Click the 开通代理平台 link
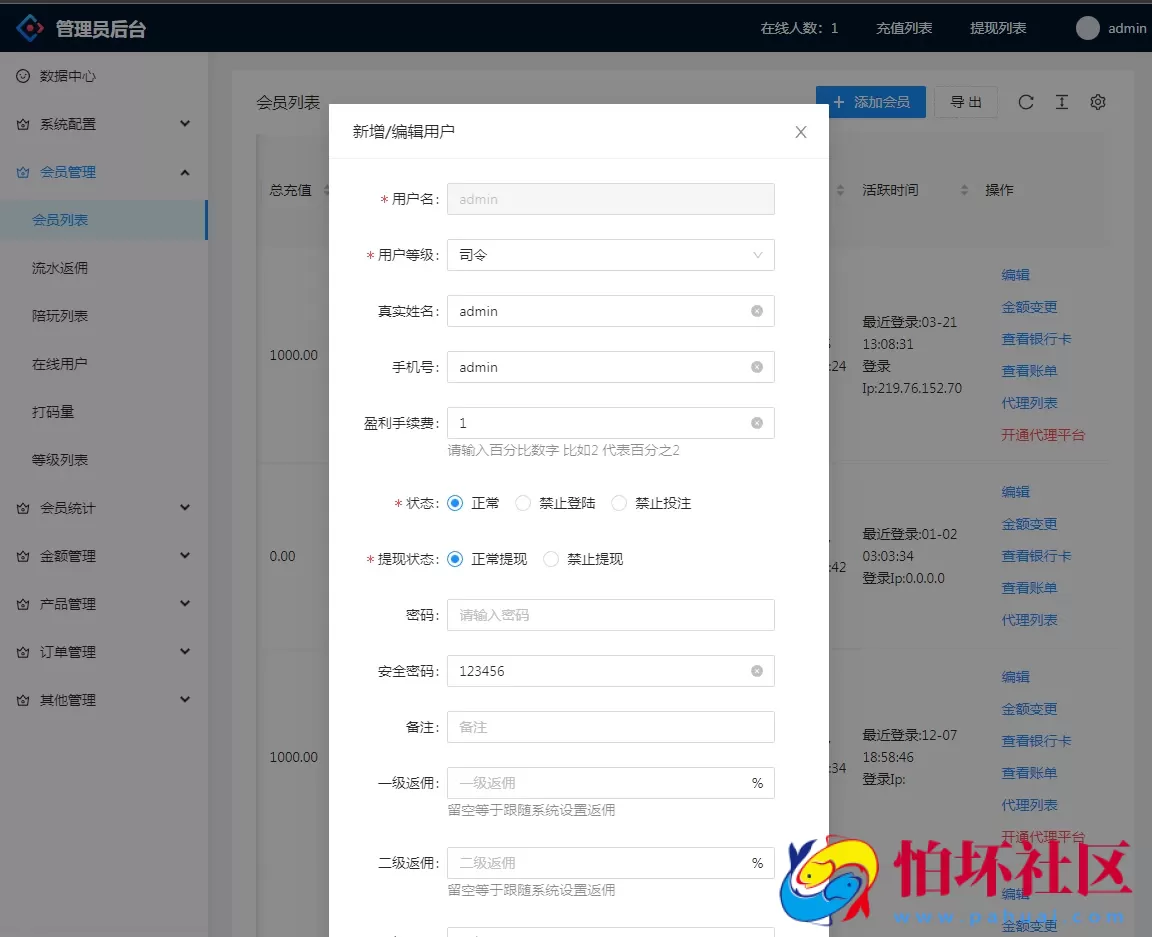Image resolution: width=1152 pixels, height=937 pixels. tap(1044, 435)
